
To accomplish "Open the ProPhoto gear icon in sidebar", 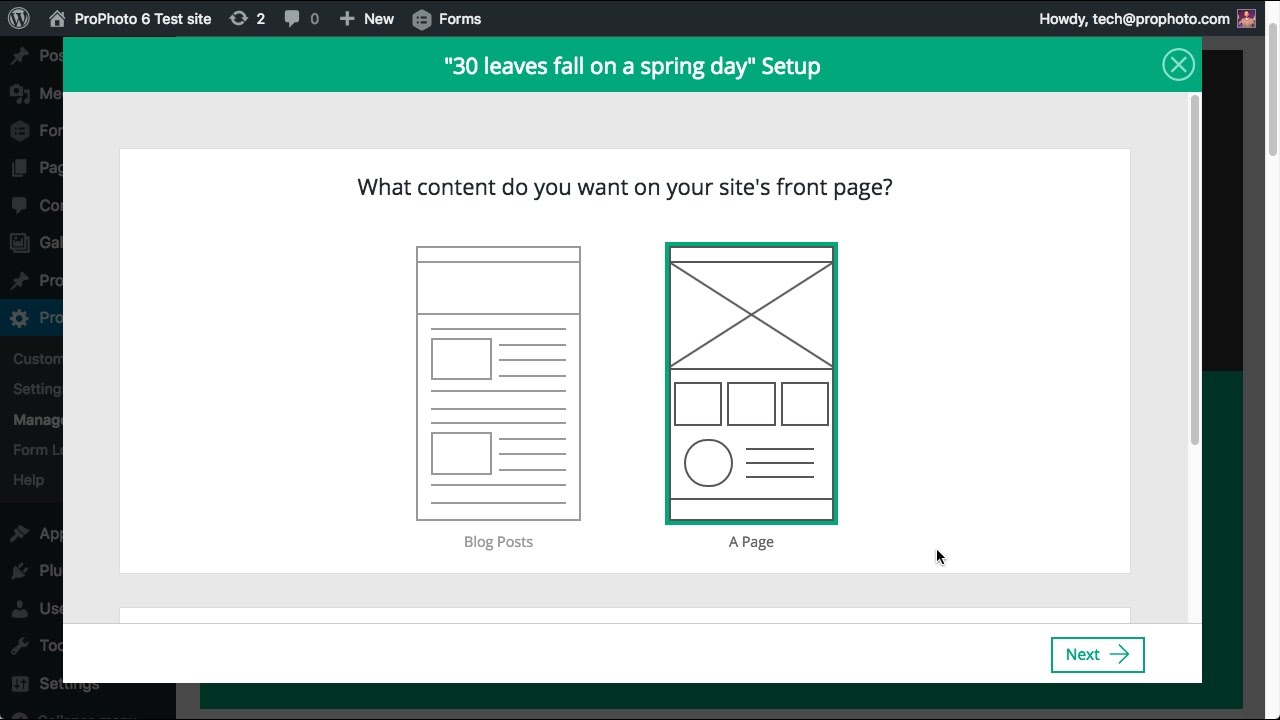I will click(x=19, y=318).
